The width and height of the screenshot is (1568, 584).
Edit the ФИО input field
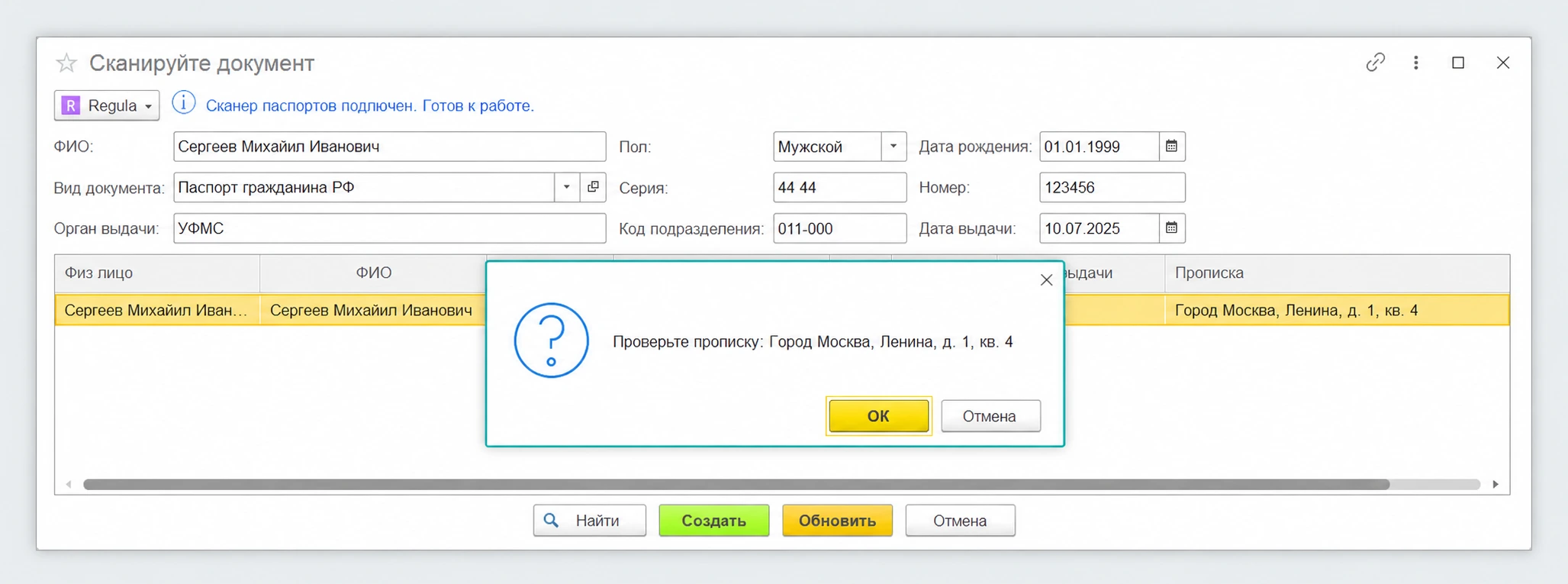pos(389,147)
